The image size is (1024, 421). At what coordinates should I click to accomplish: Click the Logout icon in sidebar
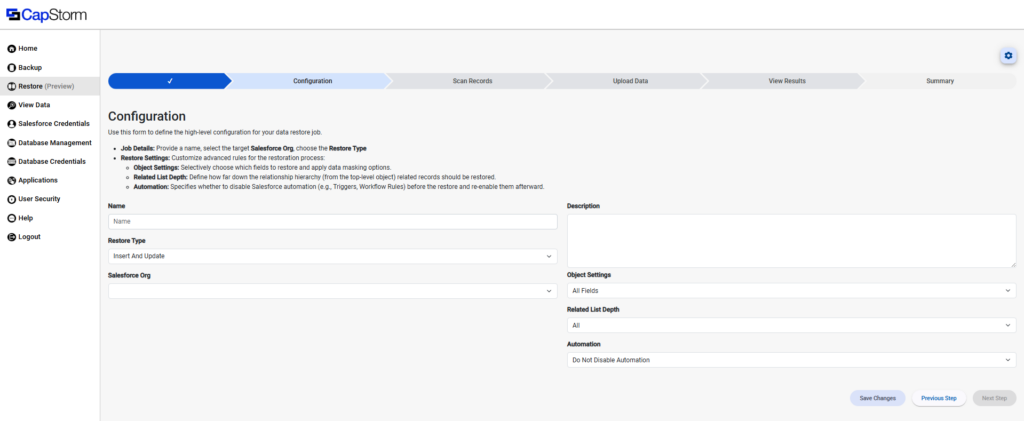[11, 237]
